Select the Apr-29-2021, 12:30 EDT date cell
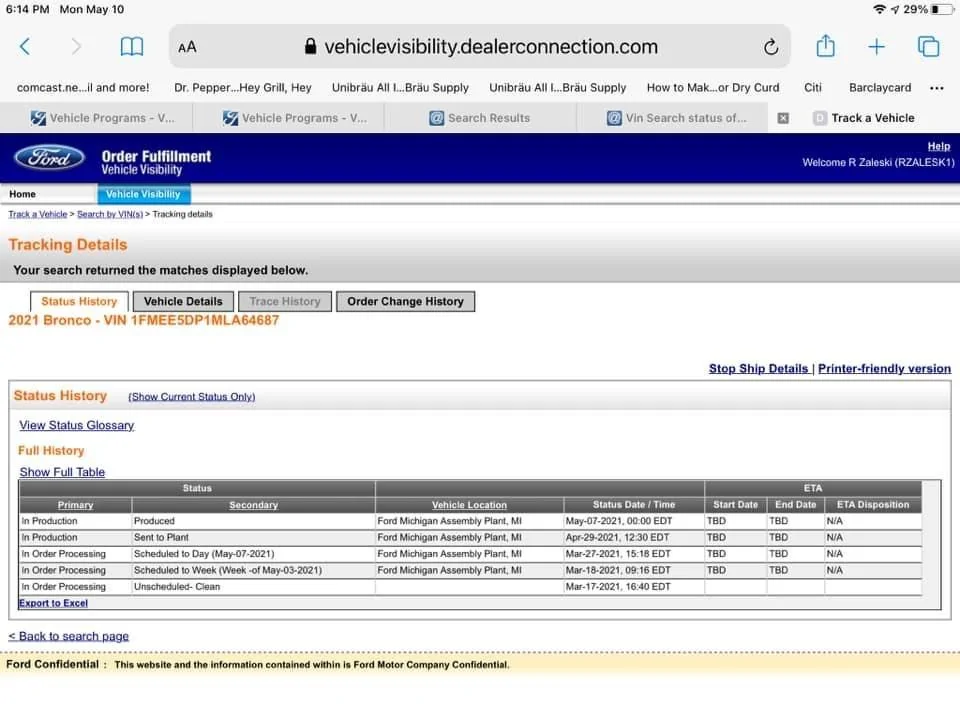The height and width of the screenshot is (720, 960). 633,538
